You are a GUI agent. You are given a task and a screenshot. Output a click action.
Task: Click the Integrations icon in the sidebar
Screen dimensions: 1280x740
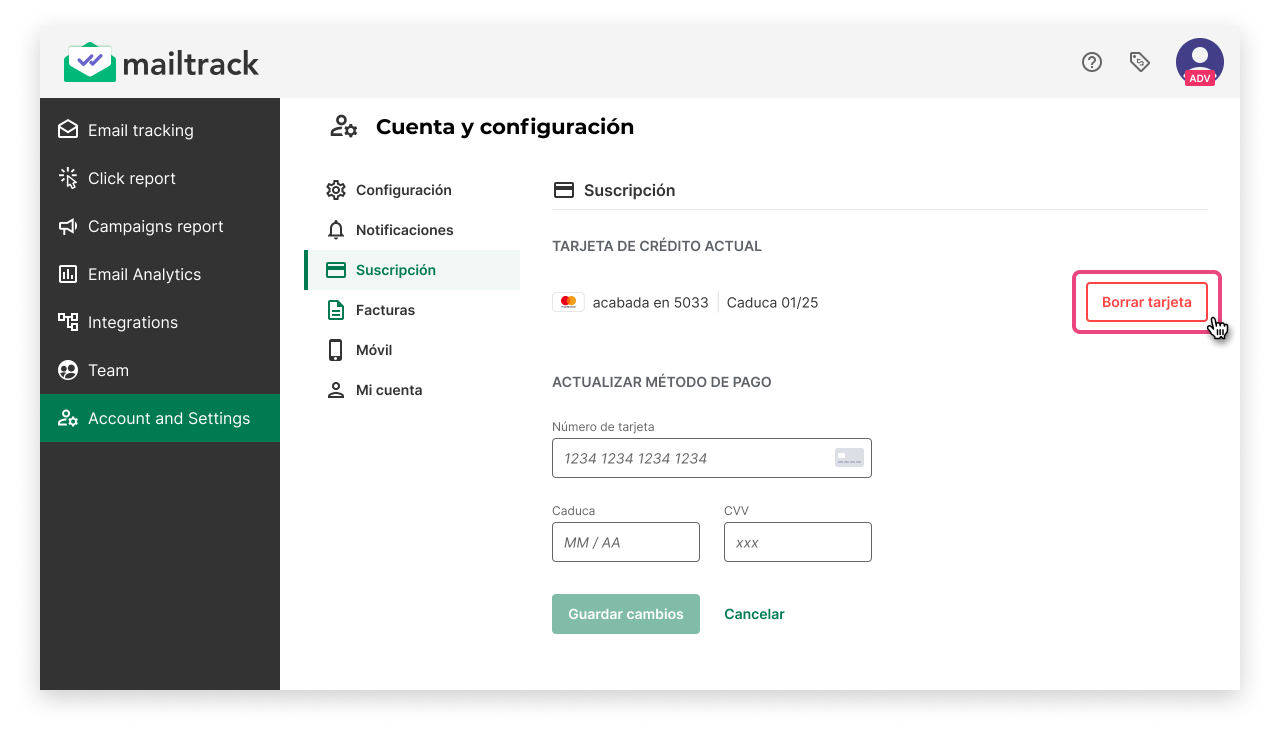[x=67, y=322]
